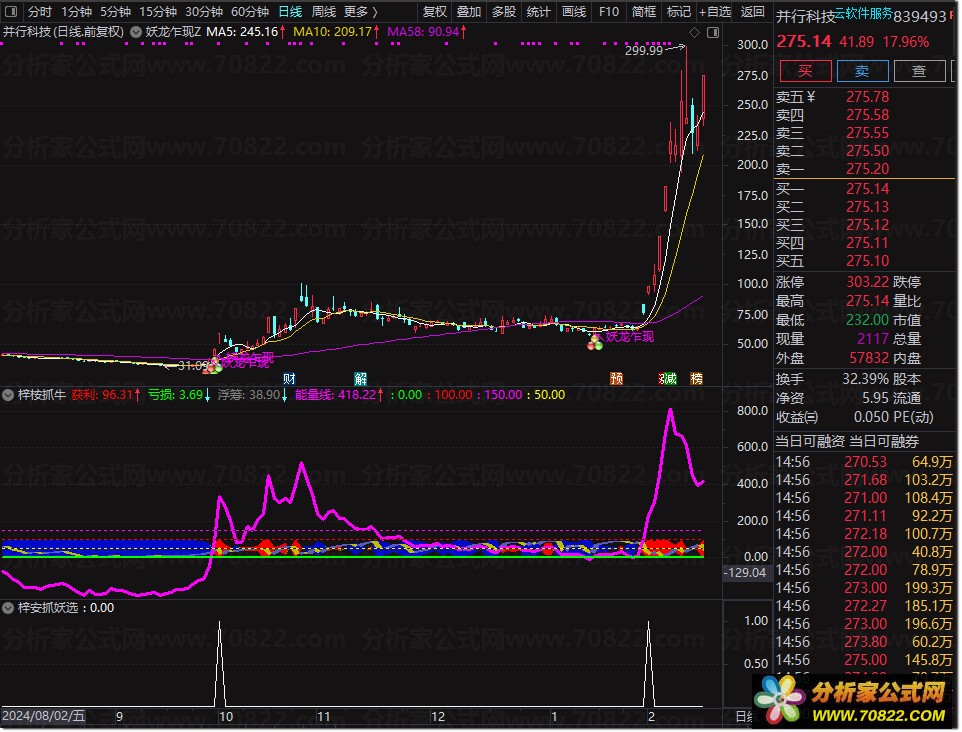Viewport: 962px width, 732px height.
Task: Click the 预 forecast marker on chart
Action: [x=617, y=378]
